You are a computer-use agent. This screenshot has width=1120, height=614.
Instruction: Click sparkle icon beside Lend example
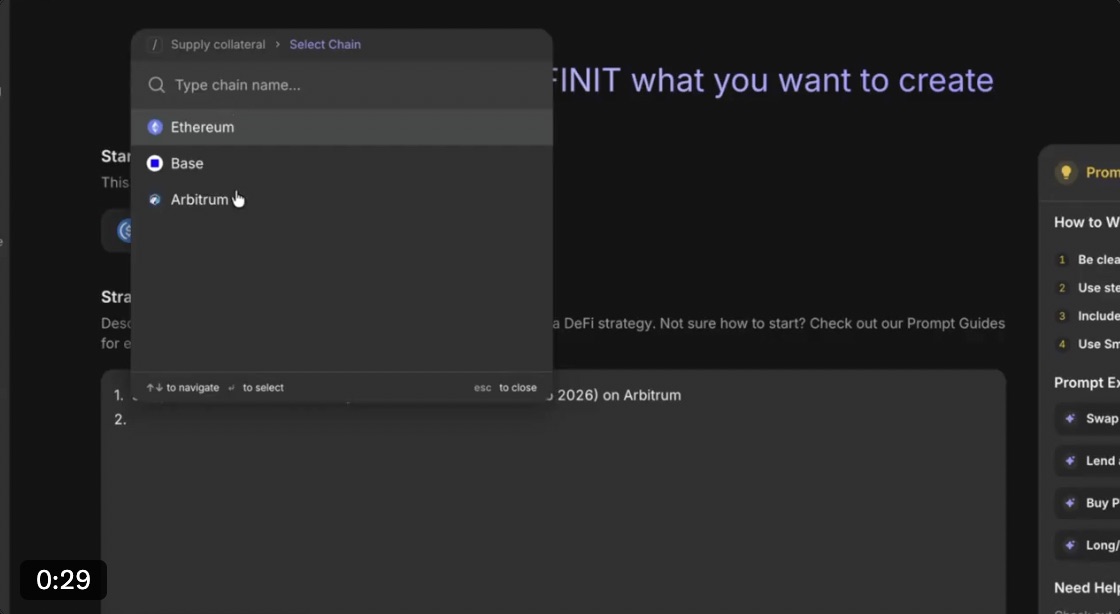point(1070,460)
